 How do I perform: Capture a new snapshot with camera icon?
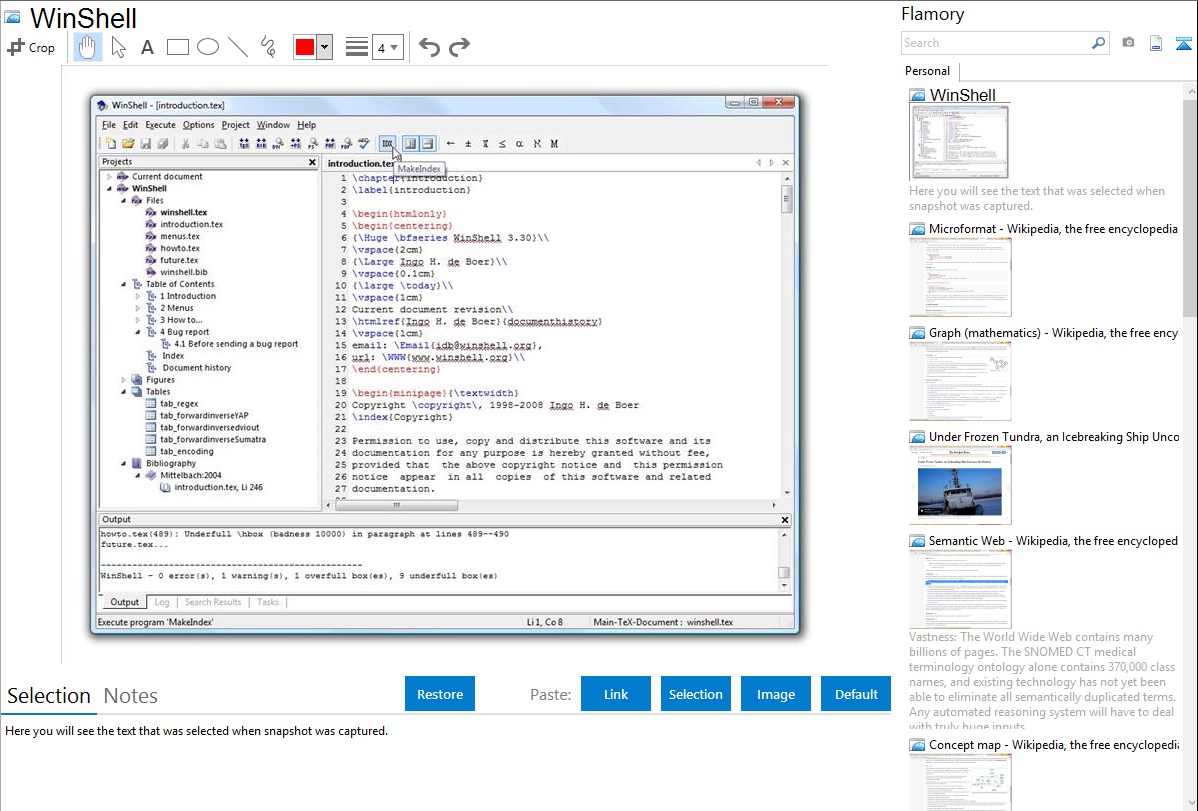[1128, 43]
